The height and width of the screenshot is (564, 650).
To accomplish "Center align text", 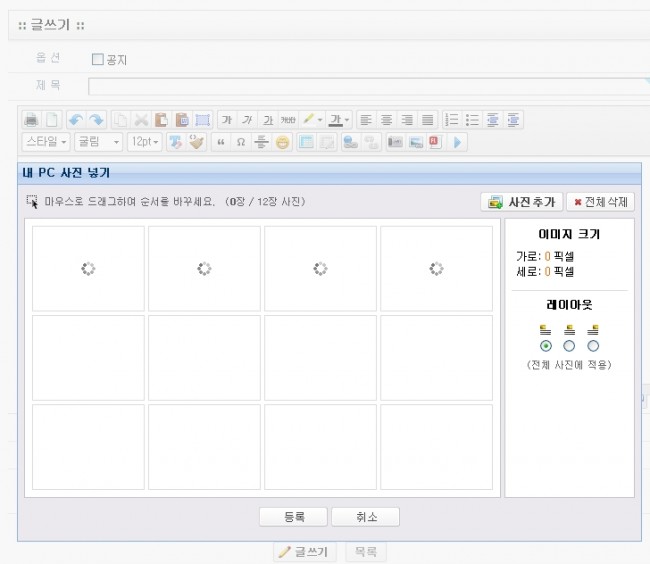I will [x=386, y=120].
